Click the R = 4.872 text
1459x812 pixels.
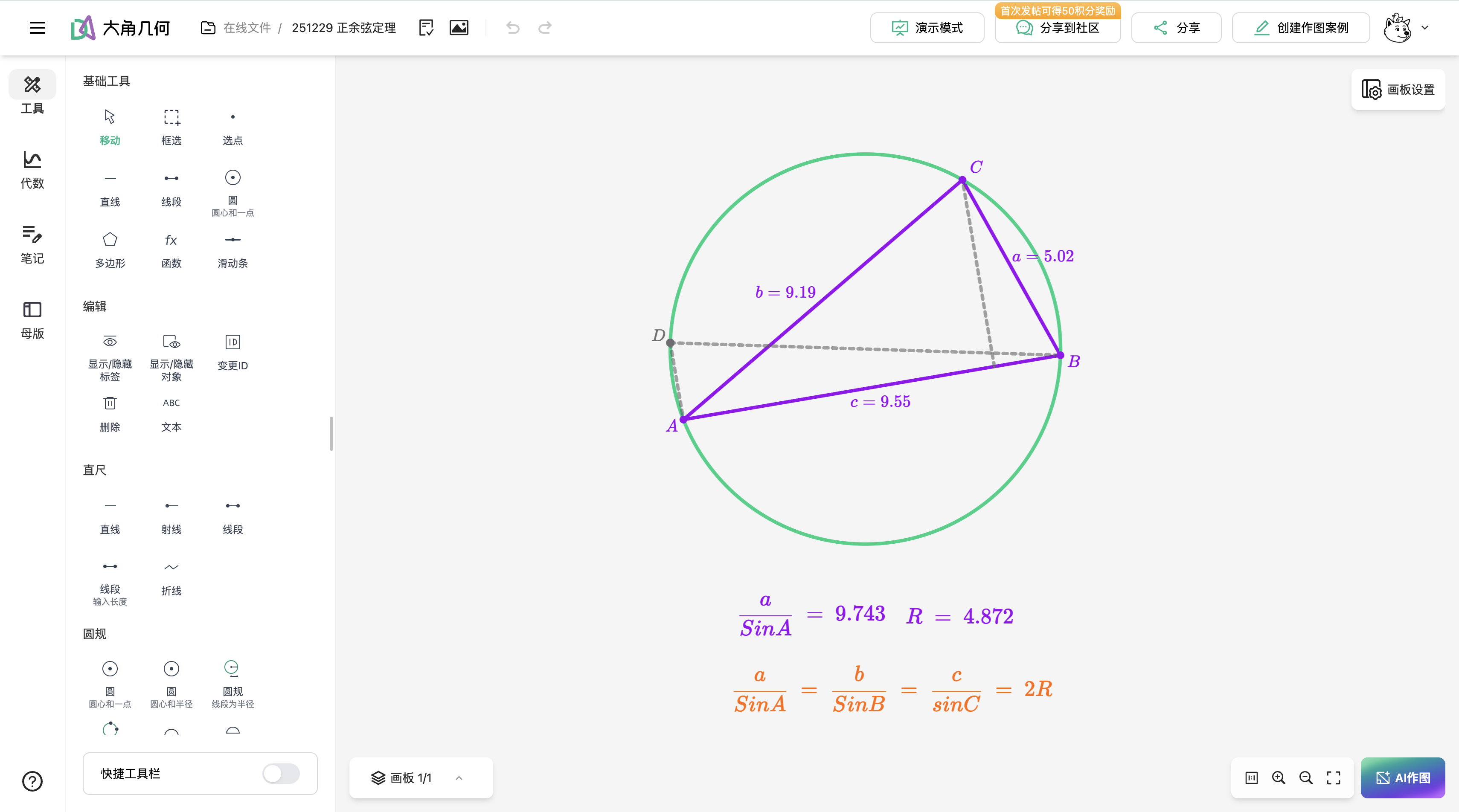pyautogui.click(x=959, y=616)
